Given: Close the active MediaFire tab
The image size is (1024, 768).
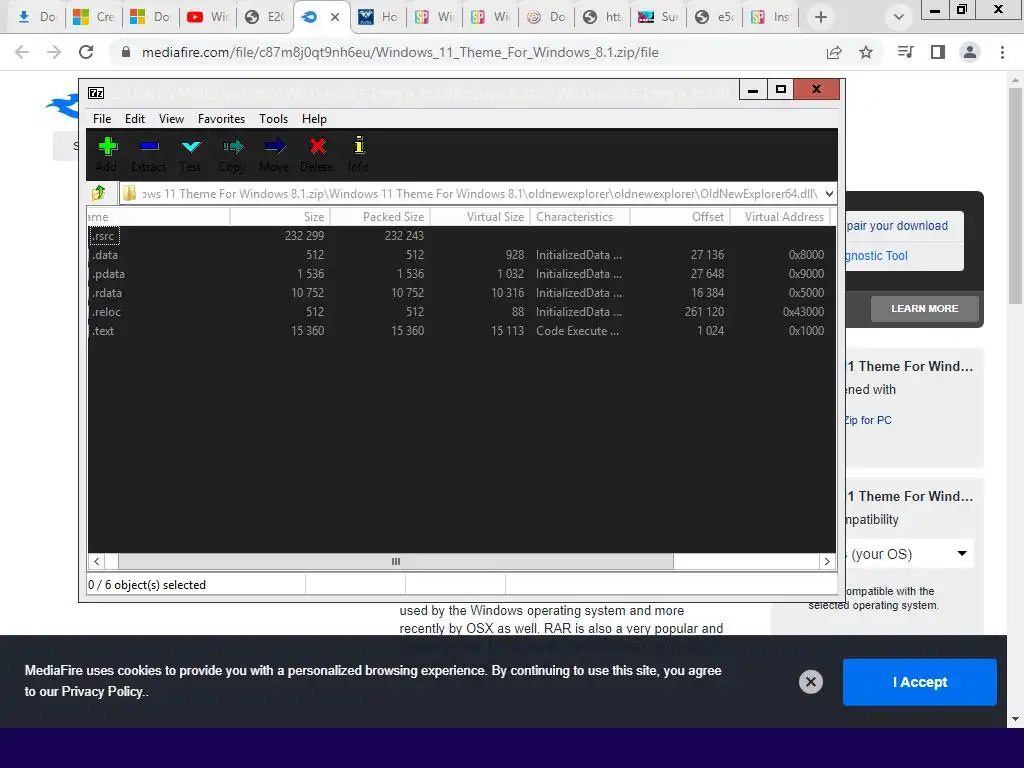Looking at the screenshot, I should click(x=335, y=17).
